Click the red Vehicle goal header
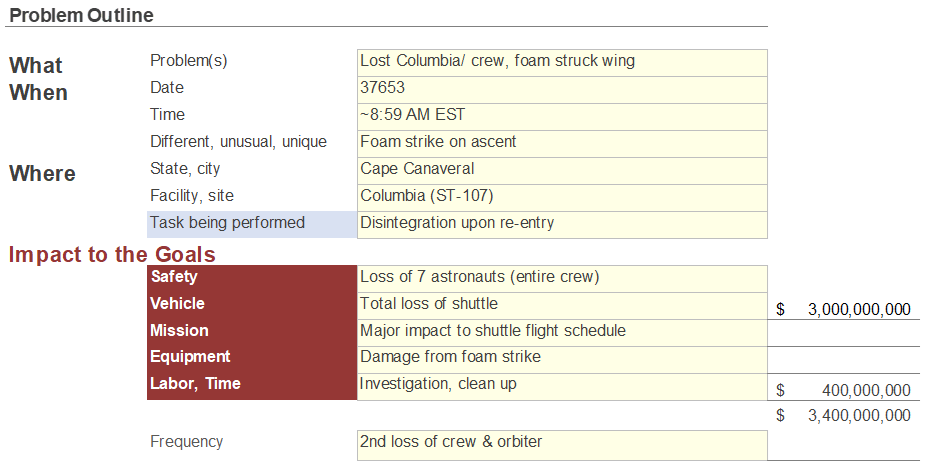 (252, 306)
